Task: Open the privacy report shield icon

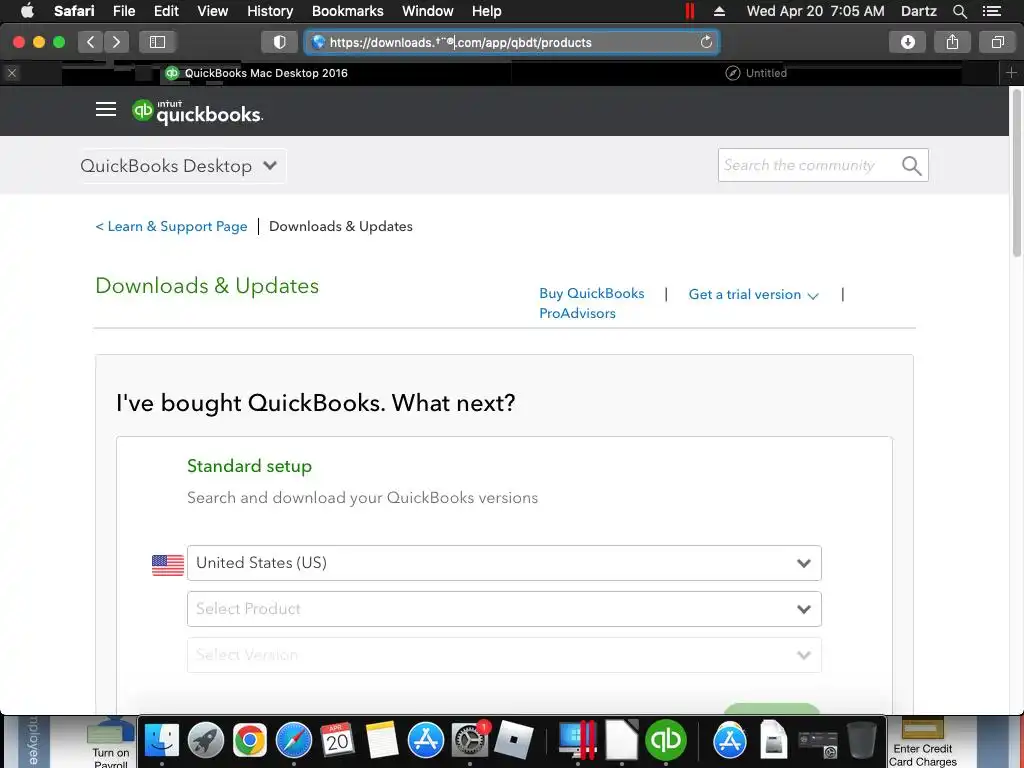Action: coord(280,42)
